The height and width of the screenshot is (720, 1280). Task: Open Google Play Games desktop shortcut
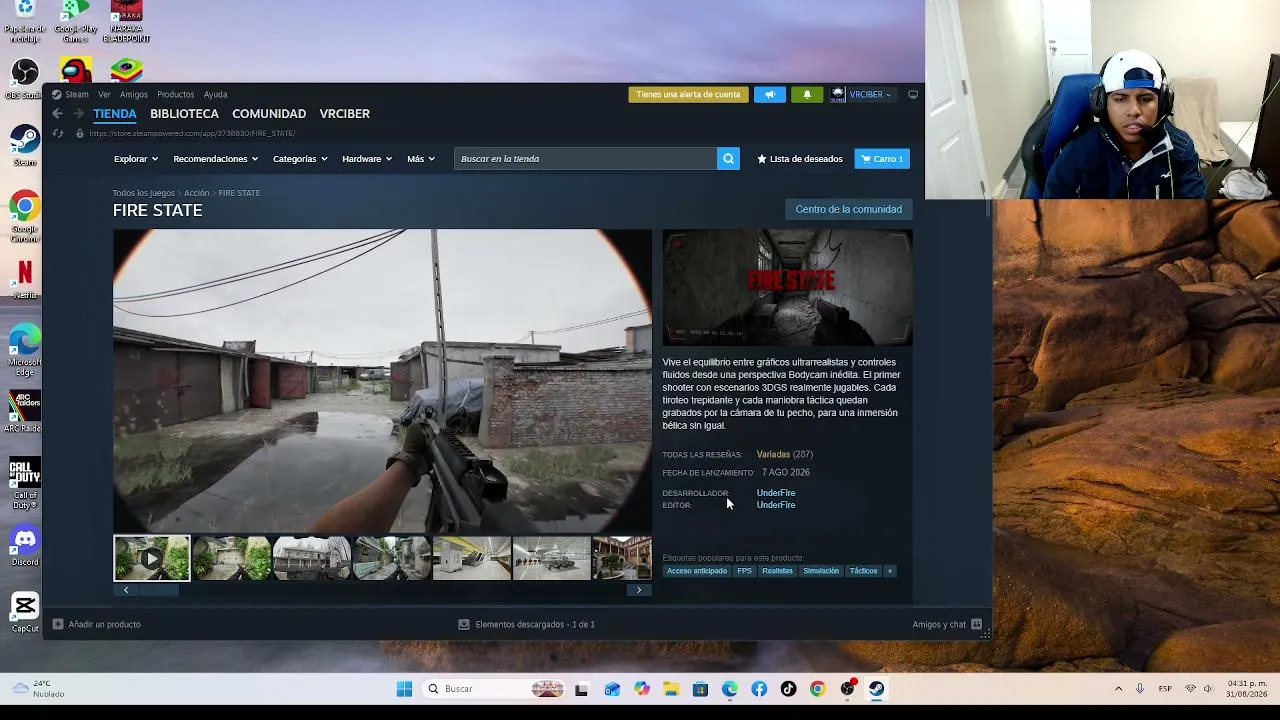tap(75, 22)
